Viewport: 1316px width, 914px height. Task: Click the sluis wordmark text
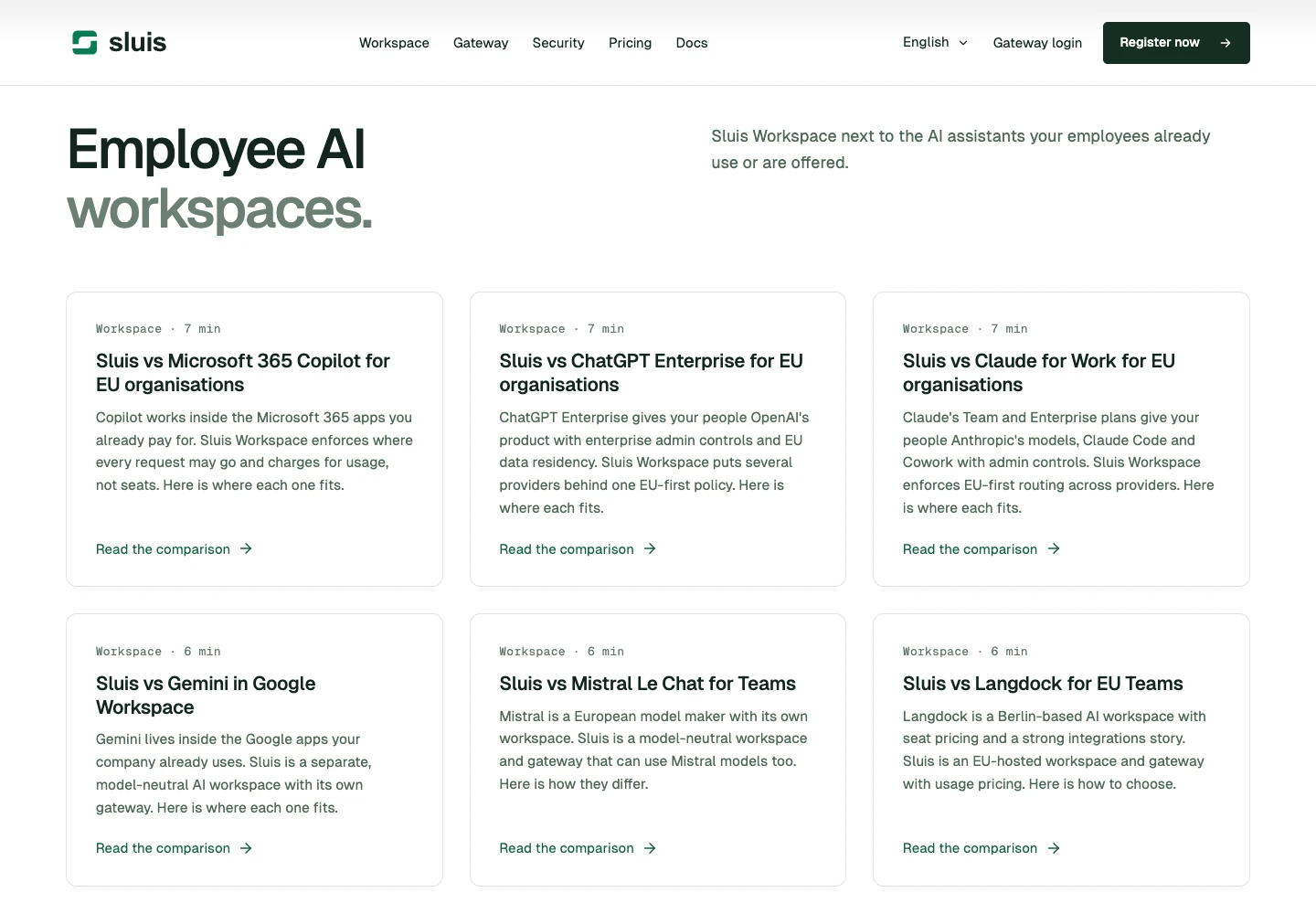click(x=137, y=43)
